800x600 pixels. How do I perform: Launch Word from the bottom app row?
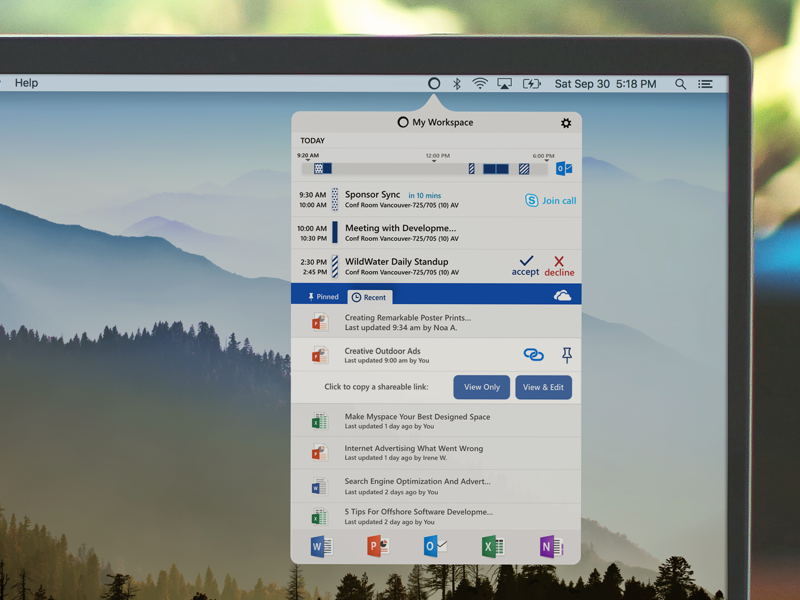coord(321,546)
